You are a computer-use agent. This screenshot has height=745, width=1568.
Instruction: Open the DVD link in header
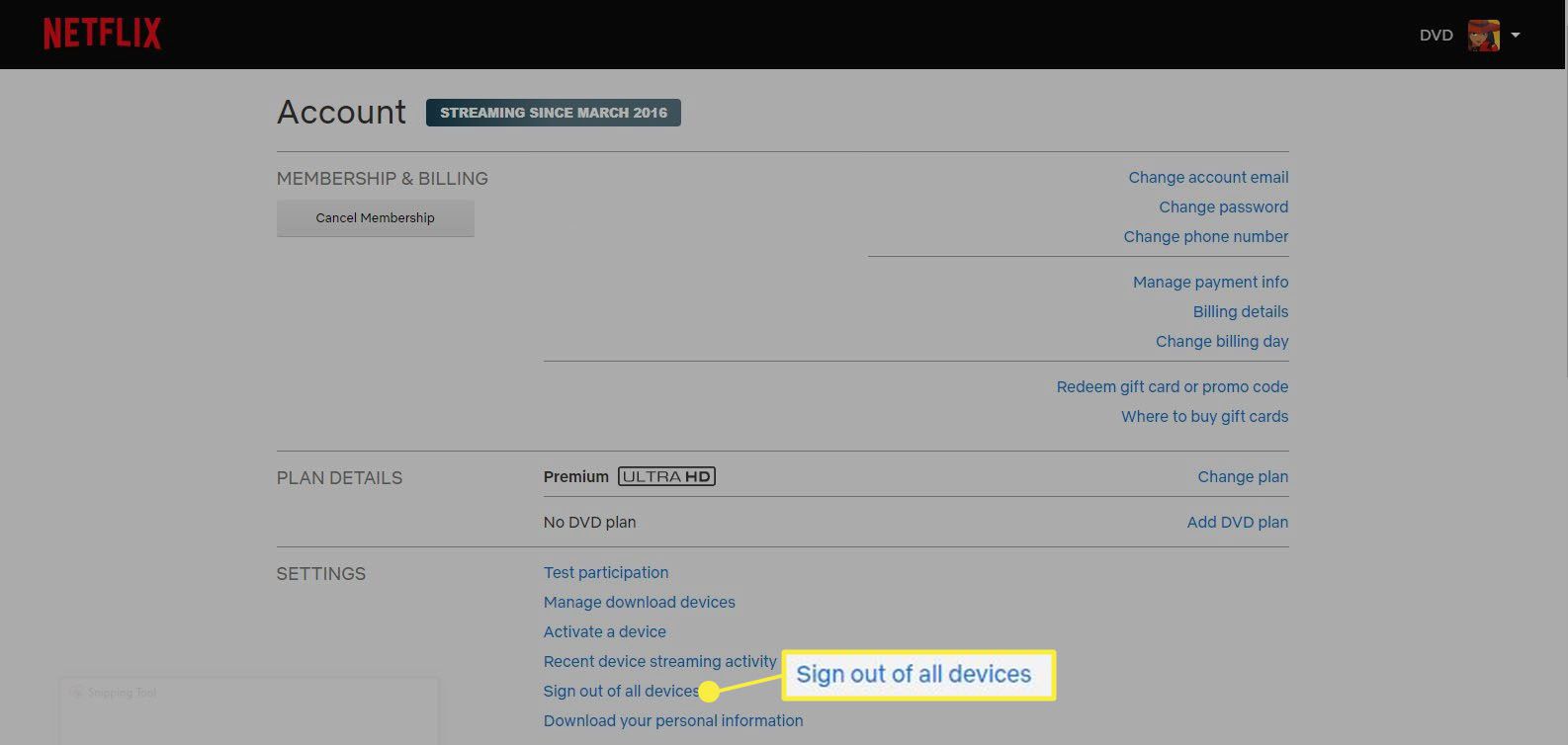(x=1436, y=36)
